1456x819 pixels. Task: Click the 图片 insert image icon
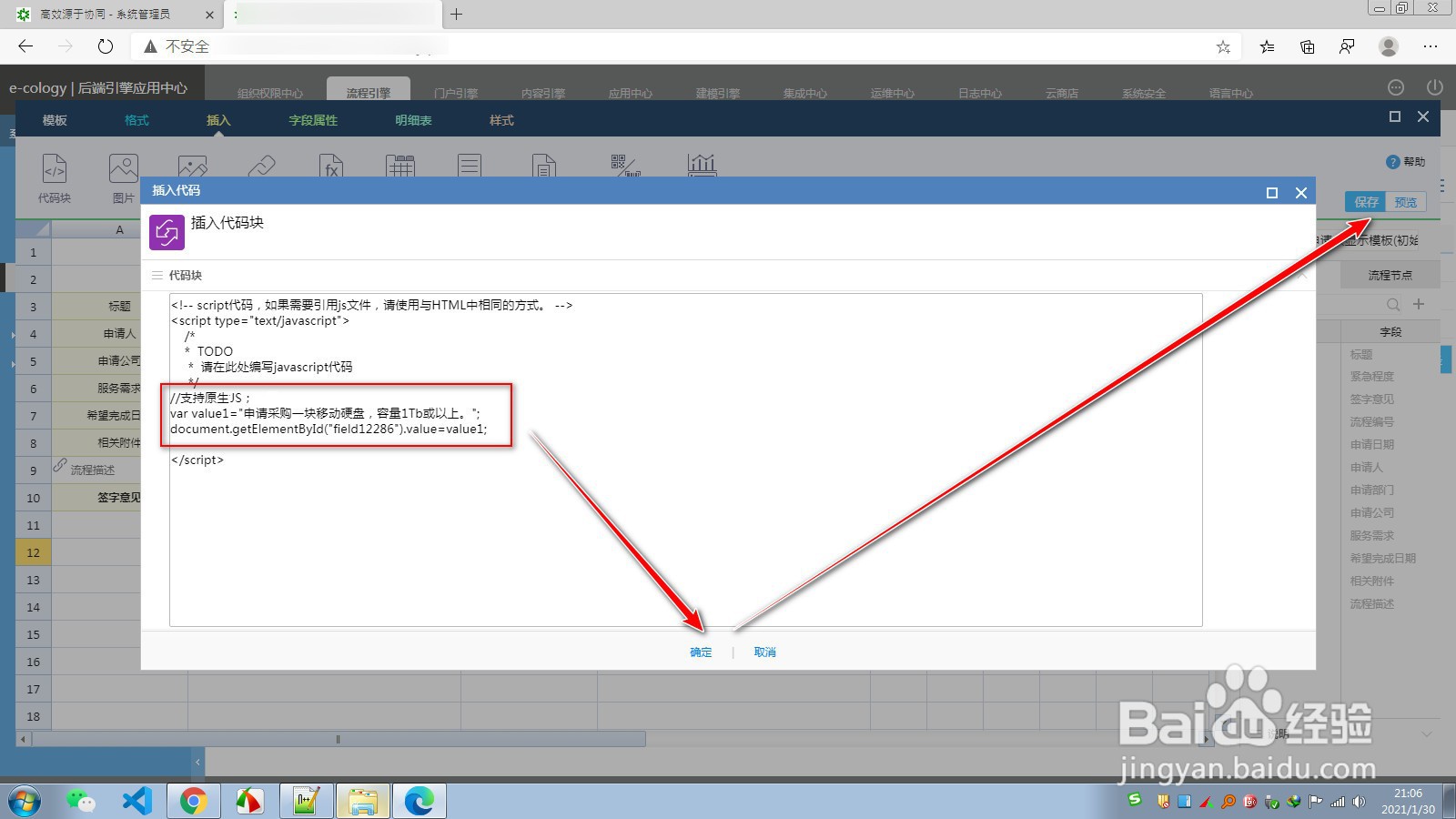click(x=124, y=169)
